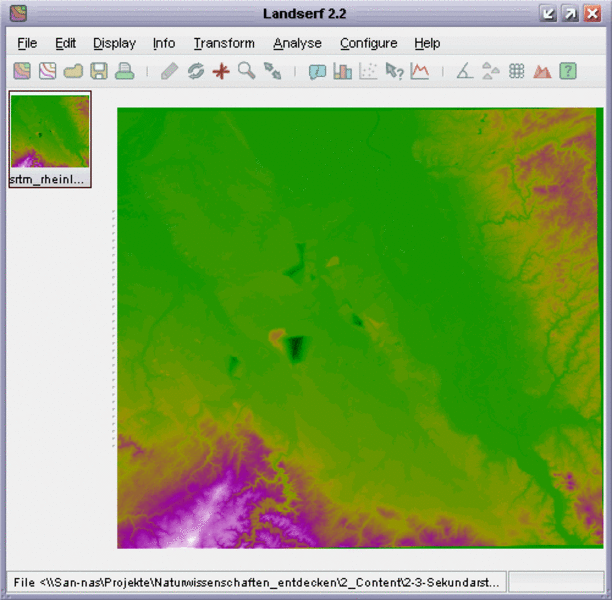Click the open raster icon in toolbar
The width and height of the screenshot is (612, 600).
(x=21, y=71)
